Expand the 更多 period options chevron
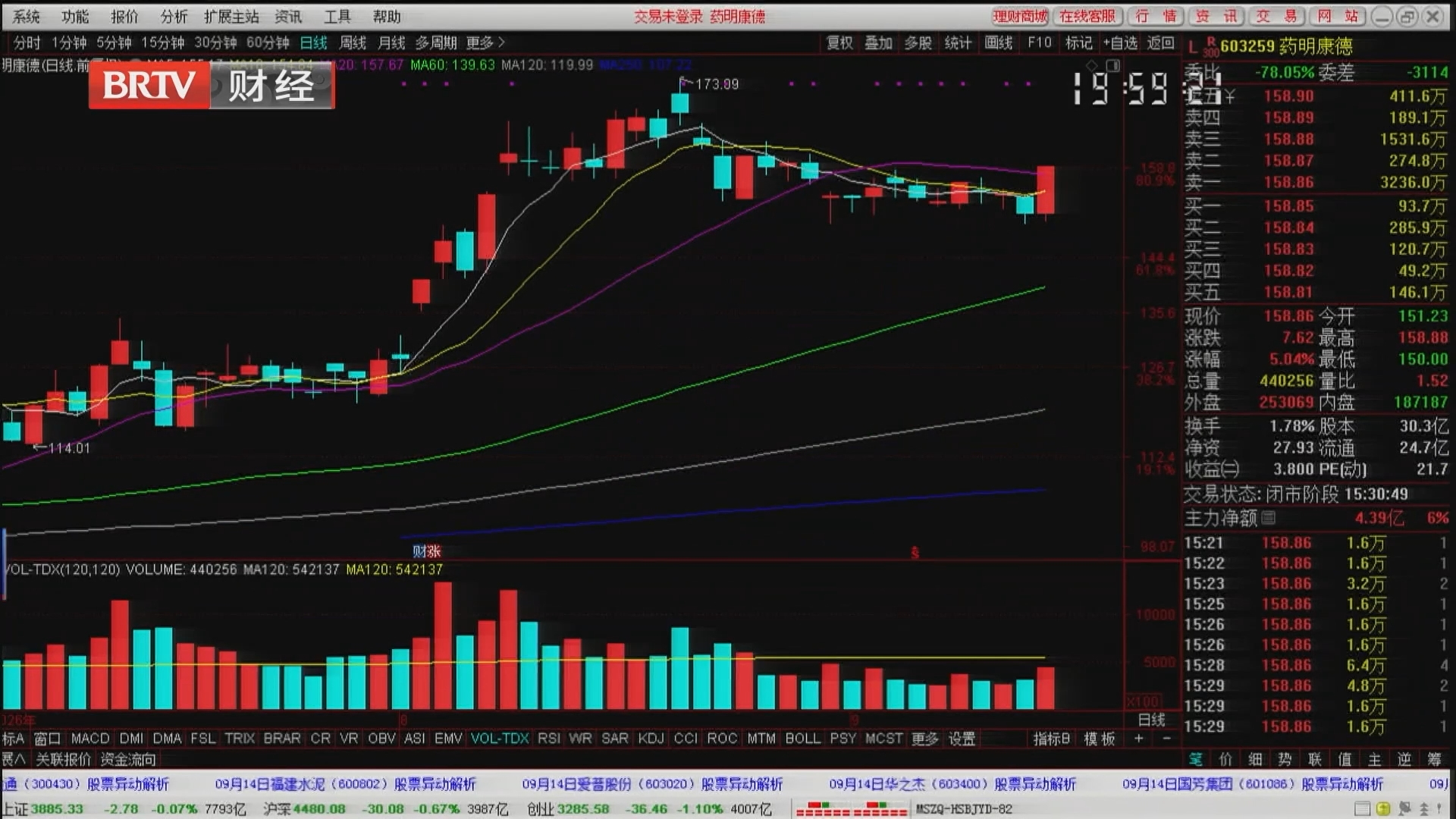Image resolution: width=1456 pixels, height=819 pixels. click(501, 42)
